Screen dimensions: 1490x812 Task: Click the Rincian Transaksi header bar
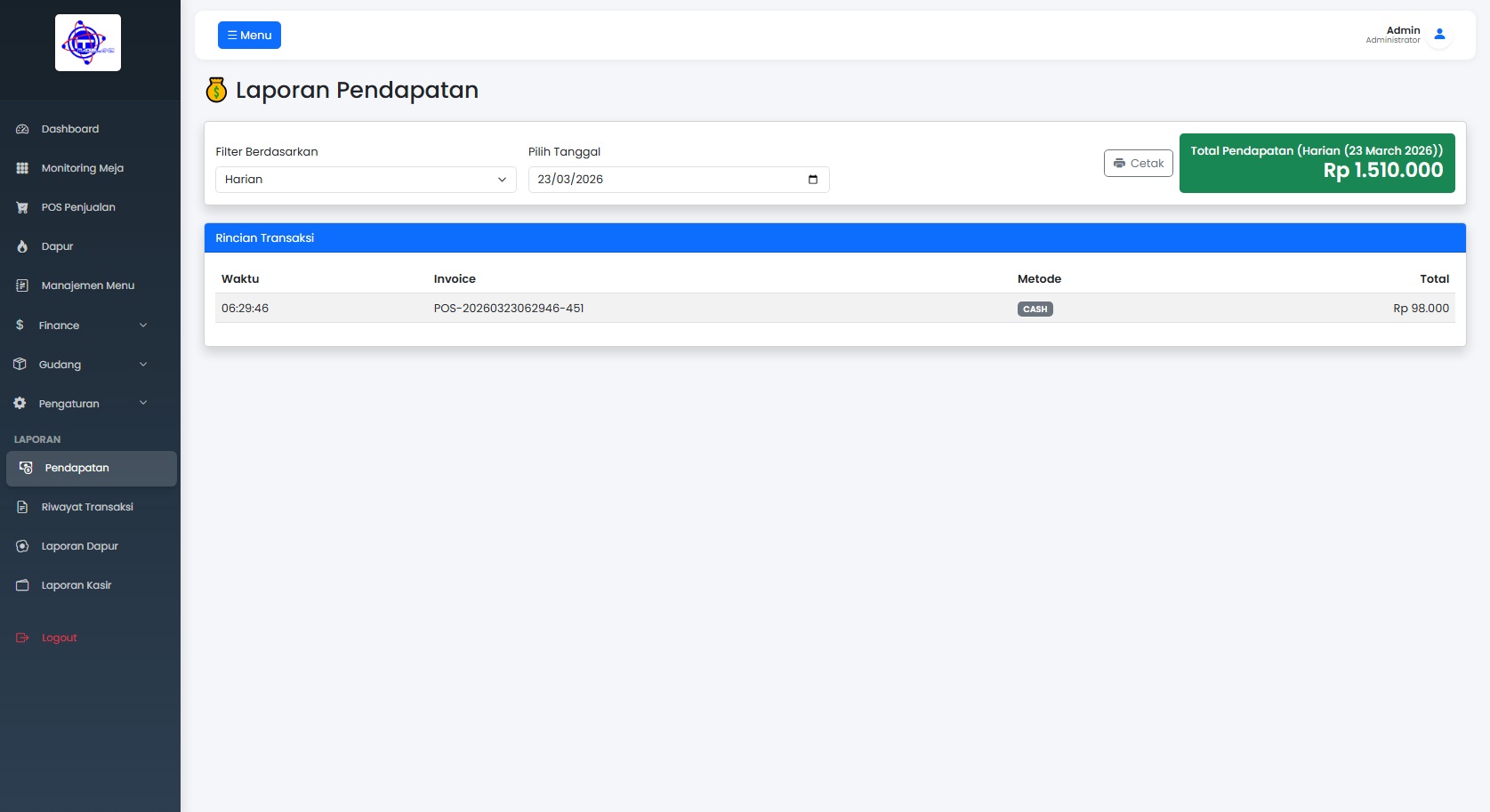[x=835, y=238]
